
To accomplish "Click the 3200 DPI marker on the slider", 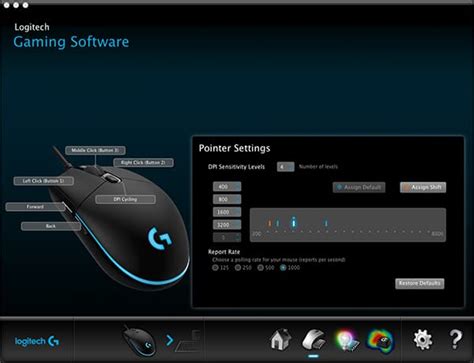I will tap(326, 223).
